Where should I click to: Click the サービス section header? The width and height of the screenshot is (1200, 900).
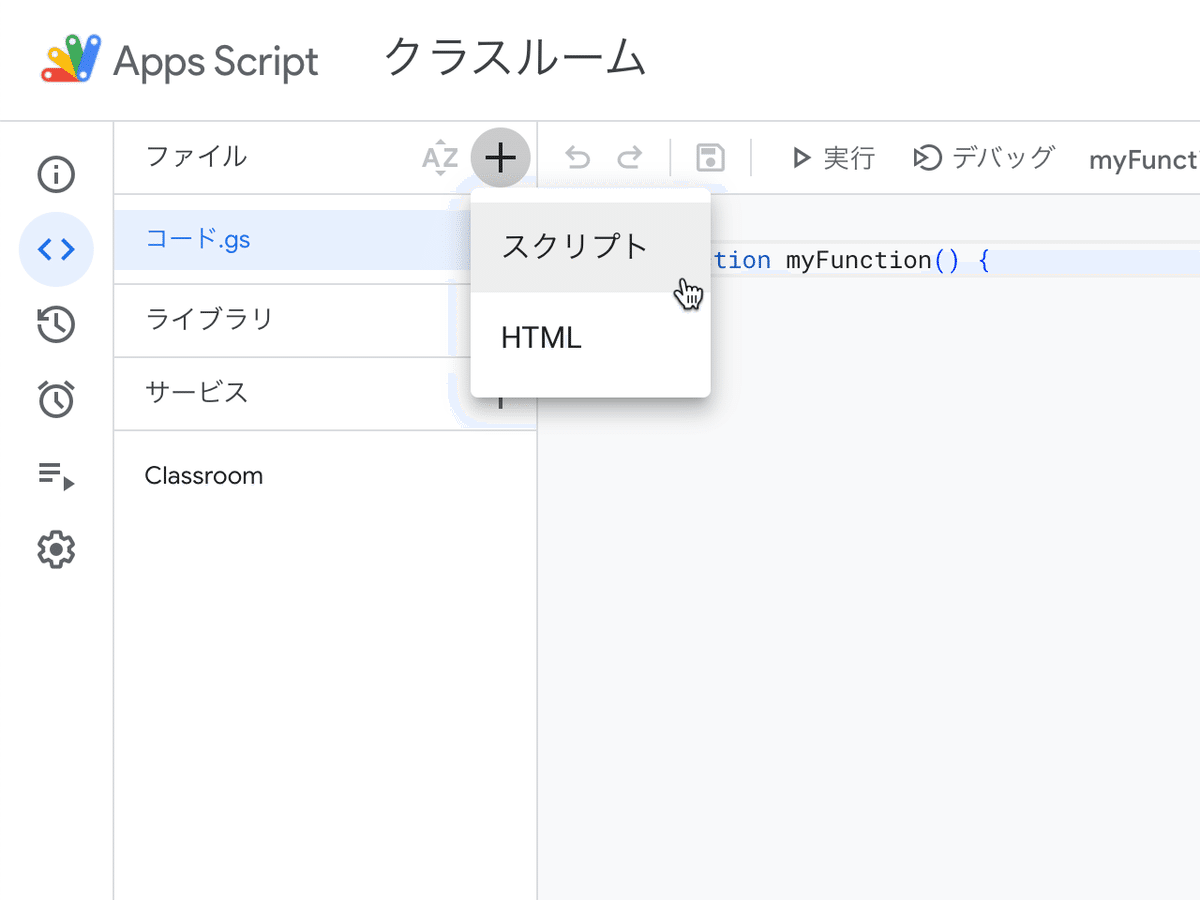tap(196, 392)
